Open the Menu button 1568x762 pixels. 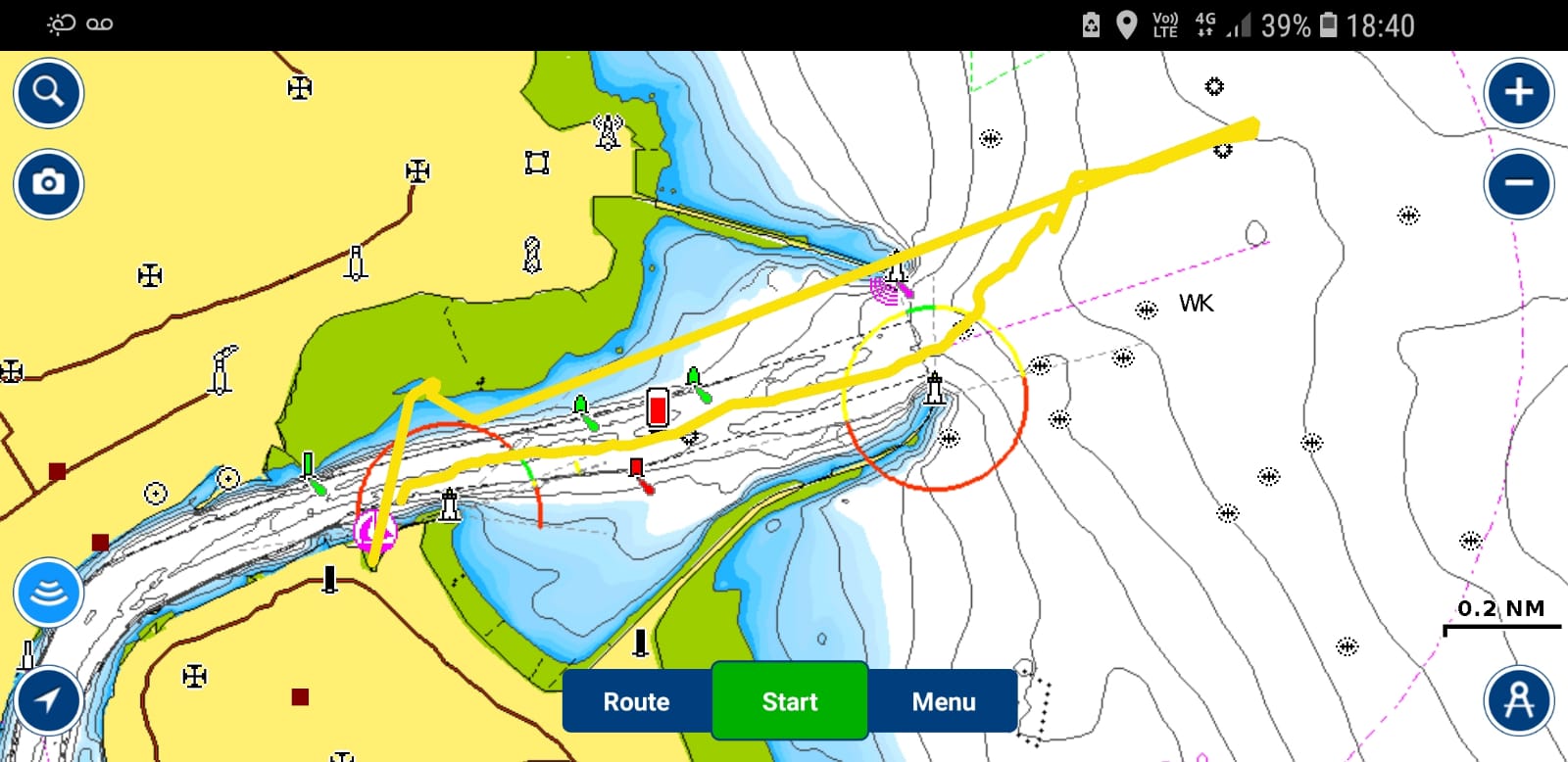pyautogui.click(x=943, y=701)
